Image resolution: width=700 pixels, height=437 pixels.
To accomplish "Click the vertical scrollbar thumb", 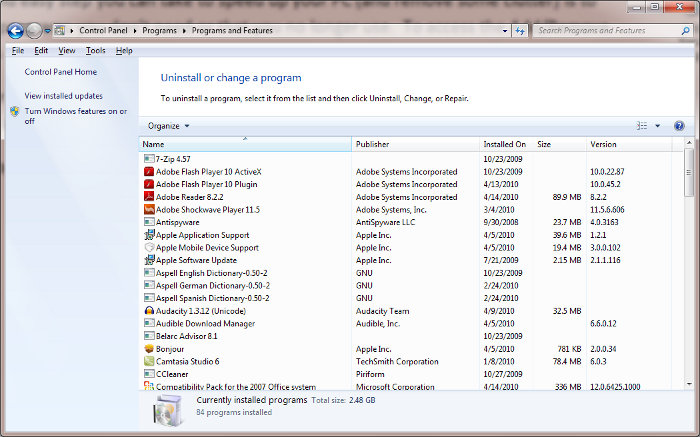I will [x=689, y=172].
